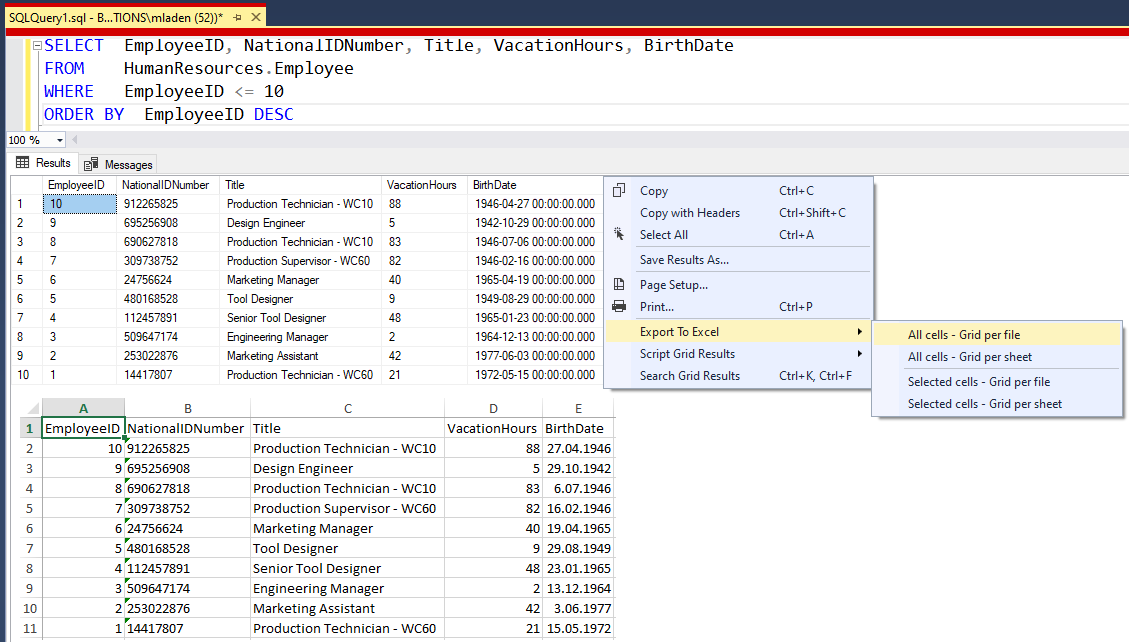
Task: Click the Page Setup icon
Action: (x=619, y=284)
